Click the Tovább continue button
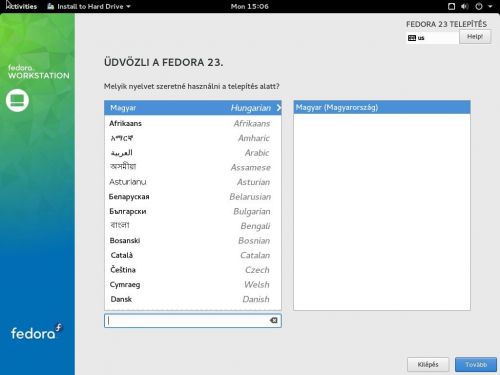The height and width of the screenshot is (375, 500). pos(476,365)
